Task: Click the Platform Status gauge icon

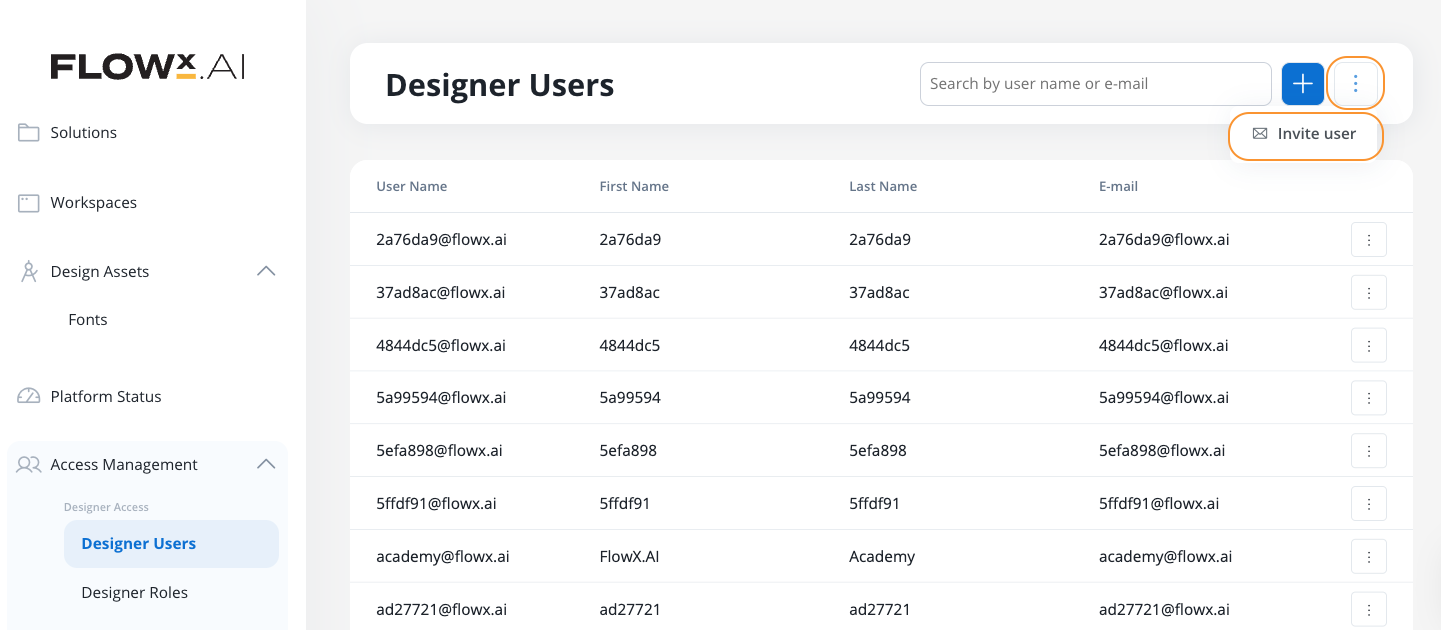Action: 29,397
